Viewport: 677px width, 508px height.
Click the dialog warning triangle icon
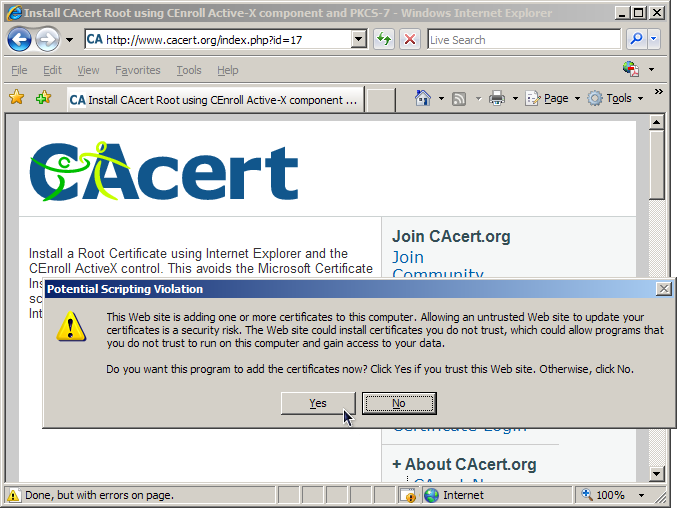(x=71, y=326)
